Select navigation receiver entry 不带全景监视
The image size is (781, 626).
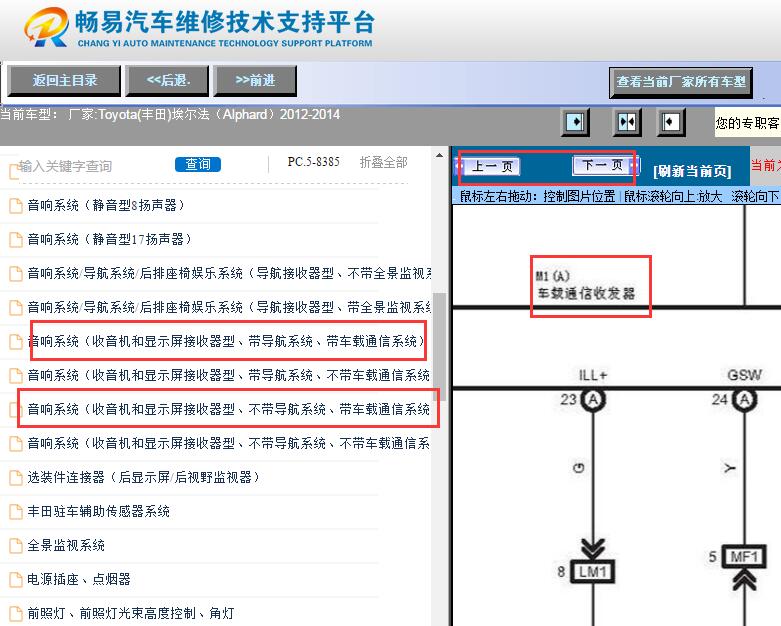tap(229, 273)
